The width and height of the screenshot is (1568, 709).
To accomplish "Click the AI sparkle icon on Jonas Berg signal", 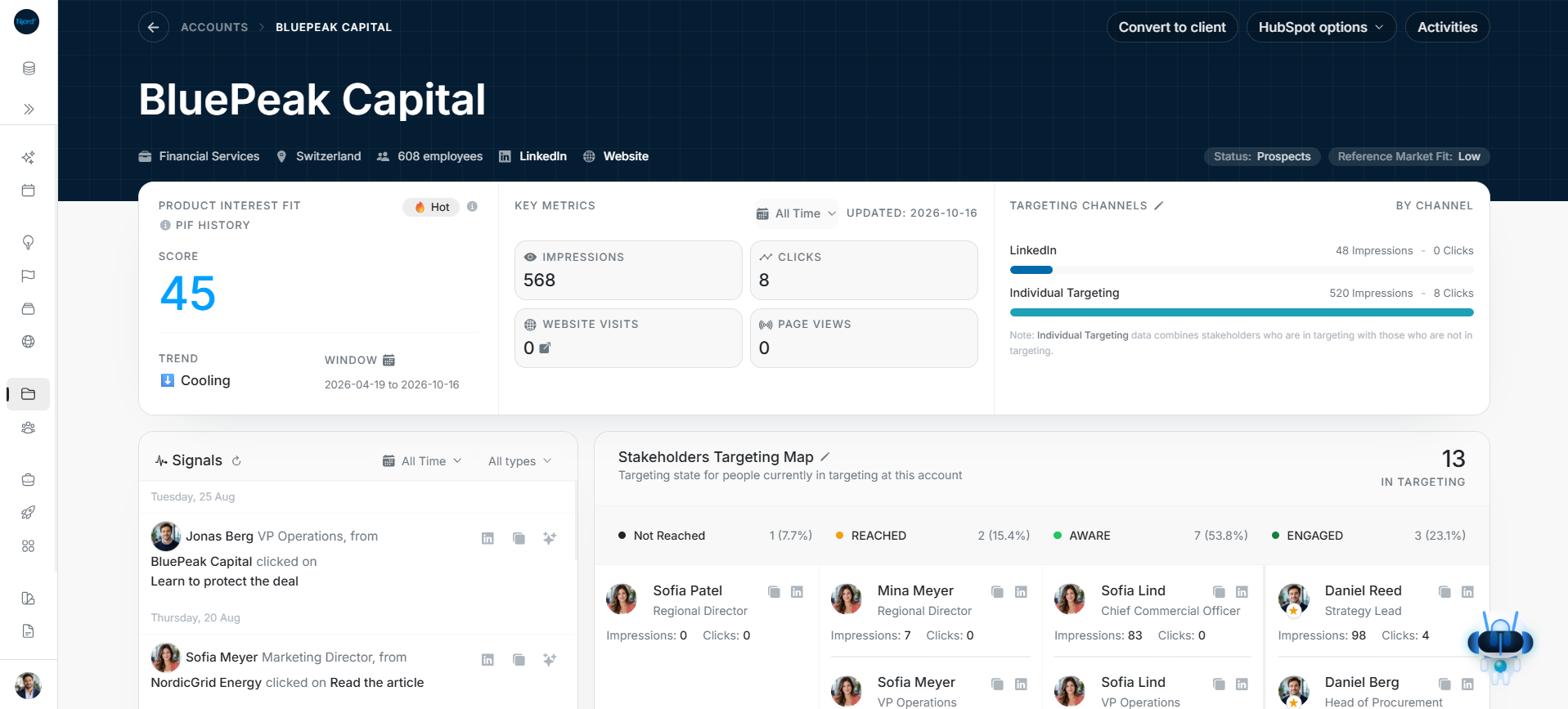I will (x=550, y=538).
